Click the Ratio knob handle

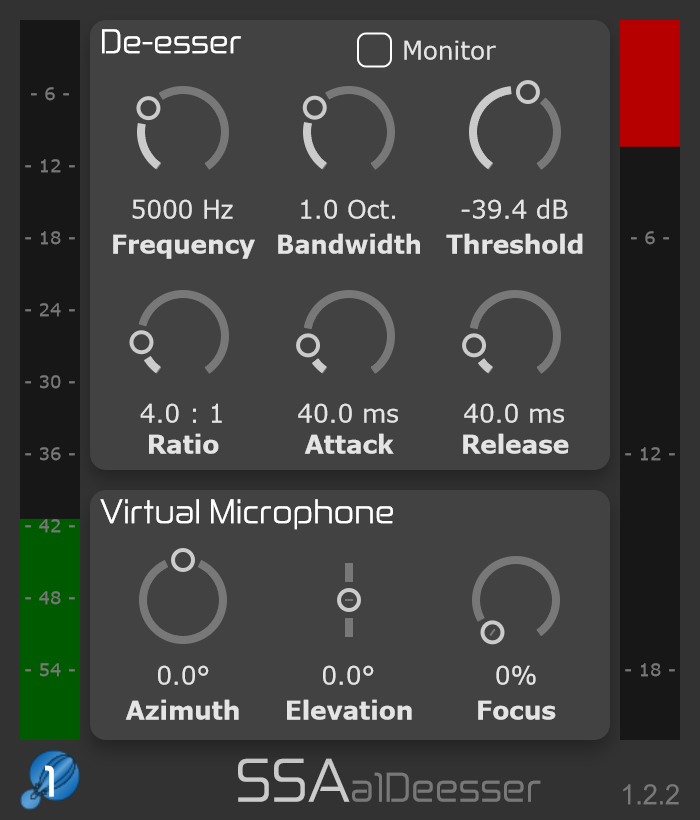coord(142,343)
